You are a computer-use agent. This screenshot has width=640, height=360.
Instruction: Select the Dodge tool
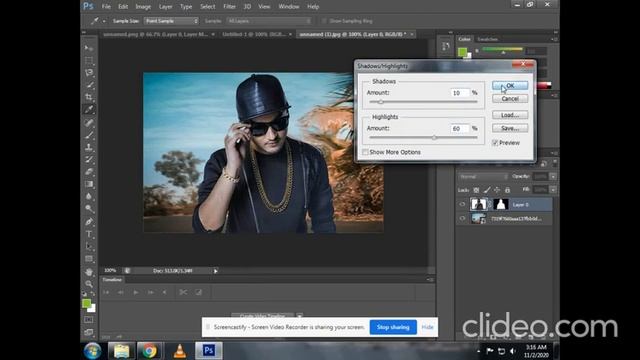tap(89, 209)
